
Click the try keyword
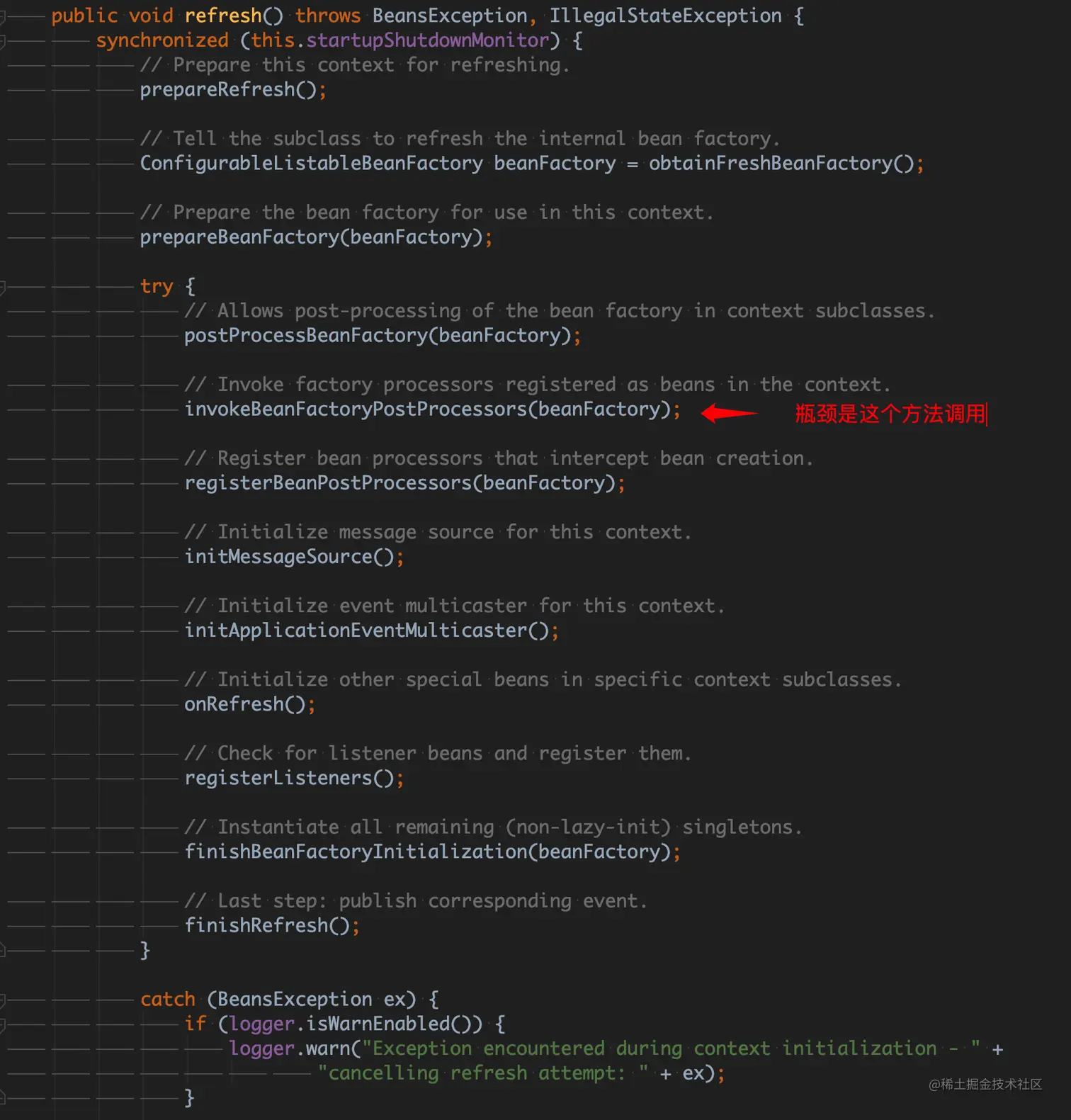pos(157,286)
